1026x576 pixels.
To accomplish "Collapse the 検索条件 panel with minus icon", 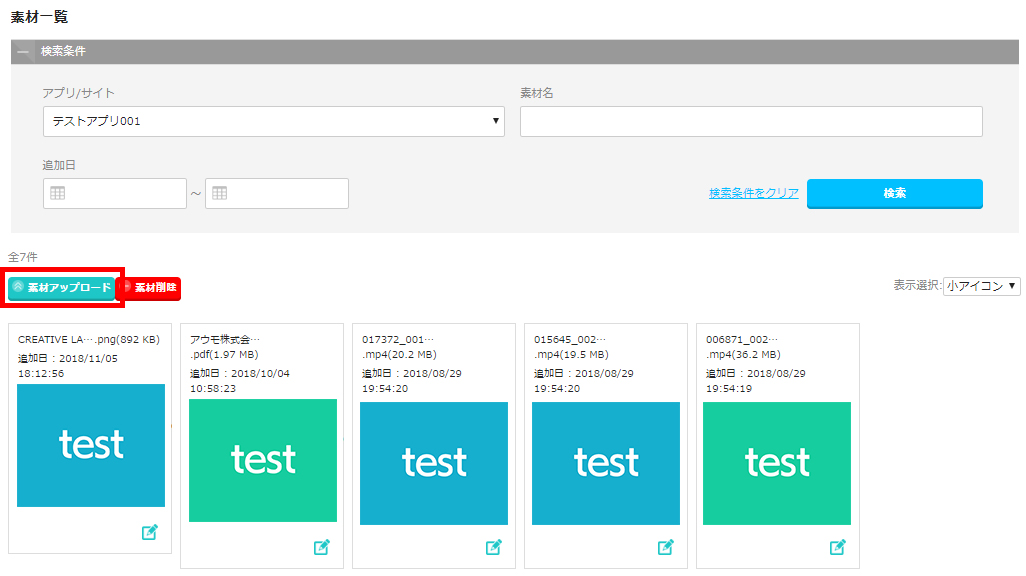I will pyautogui.click(x=23, y=52).
